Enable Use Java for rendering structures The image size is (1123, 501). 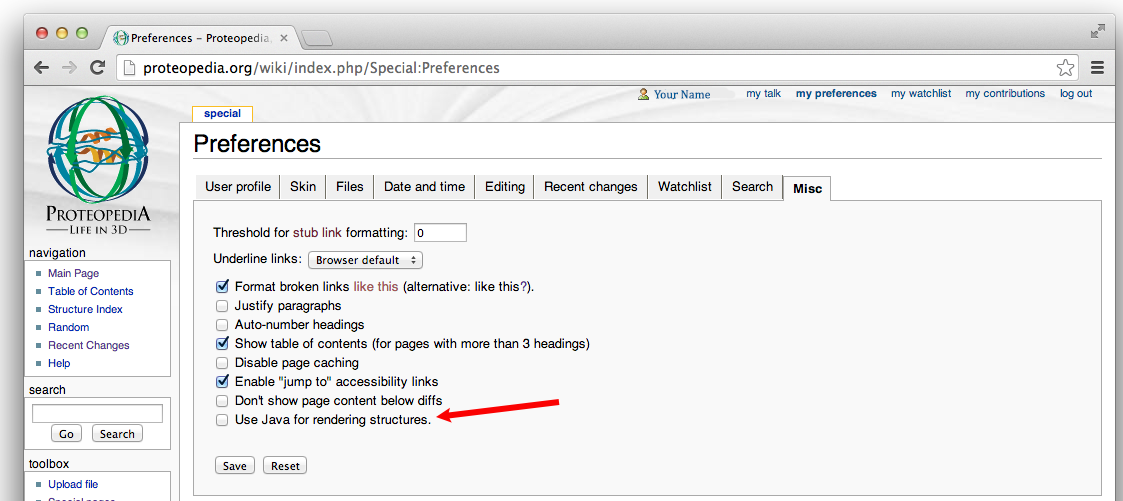pos(222,420)
